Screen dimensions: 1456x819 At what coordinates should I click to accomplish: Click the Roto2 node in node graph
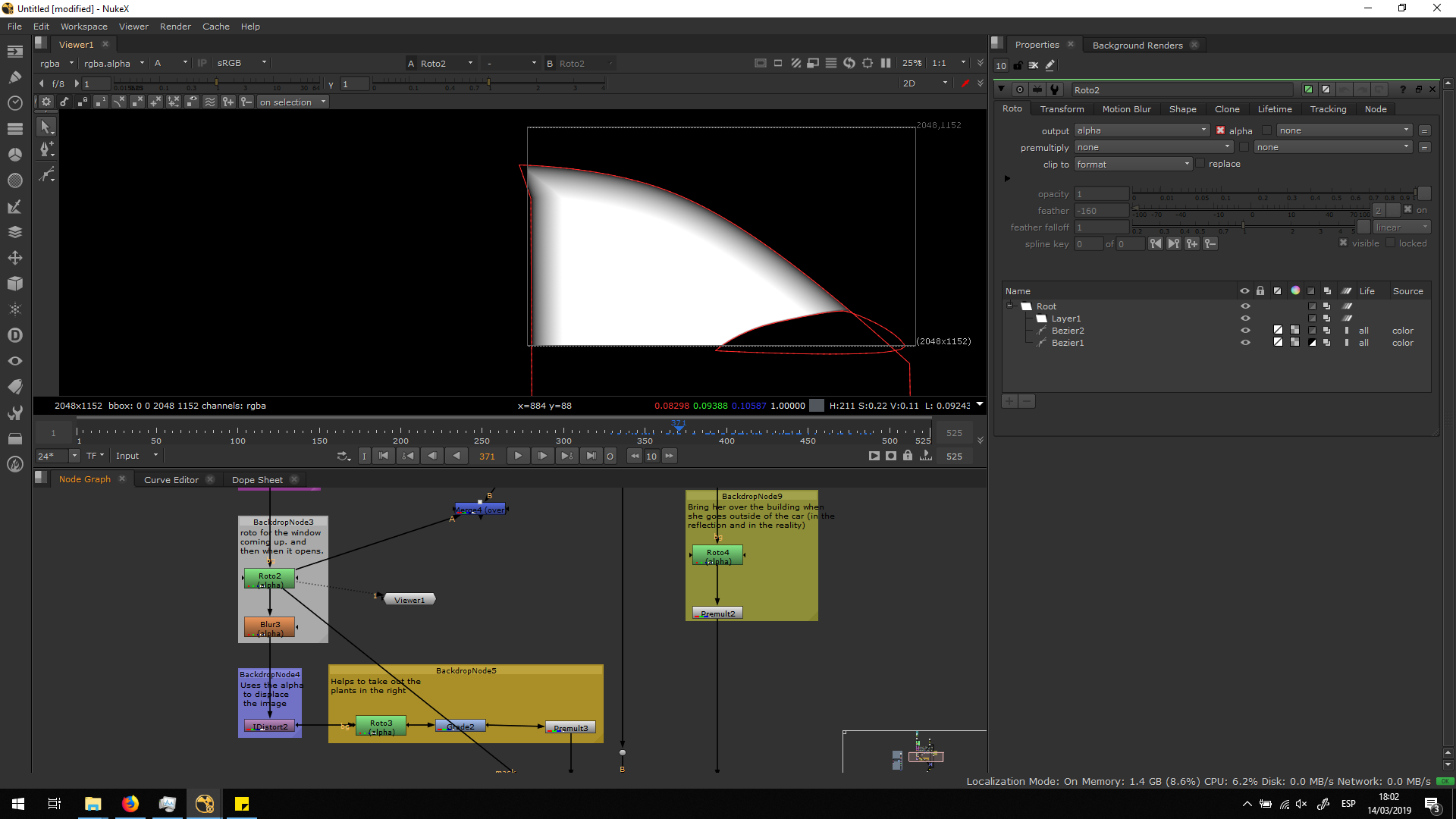[x=269, y=579]
